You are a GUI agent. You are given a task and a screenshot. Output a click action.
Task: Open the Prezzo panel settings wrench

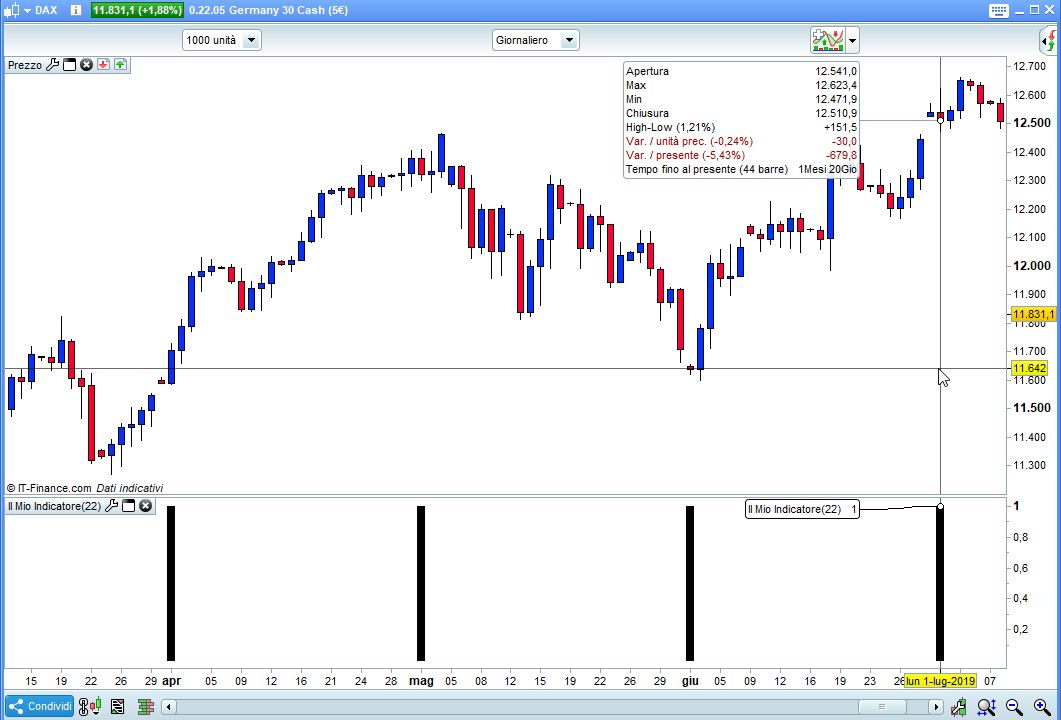point(53,65)
